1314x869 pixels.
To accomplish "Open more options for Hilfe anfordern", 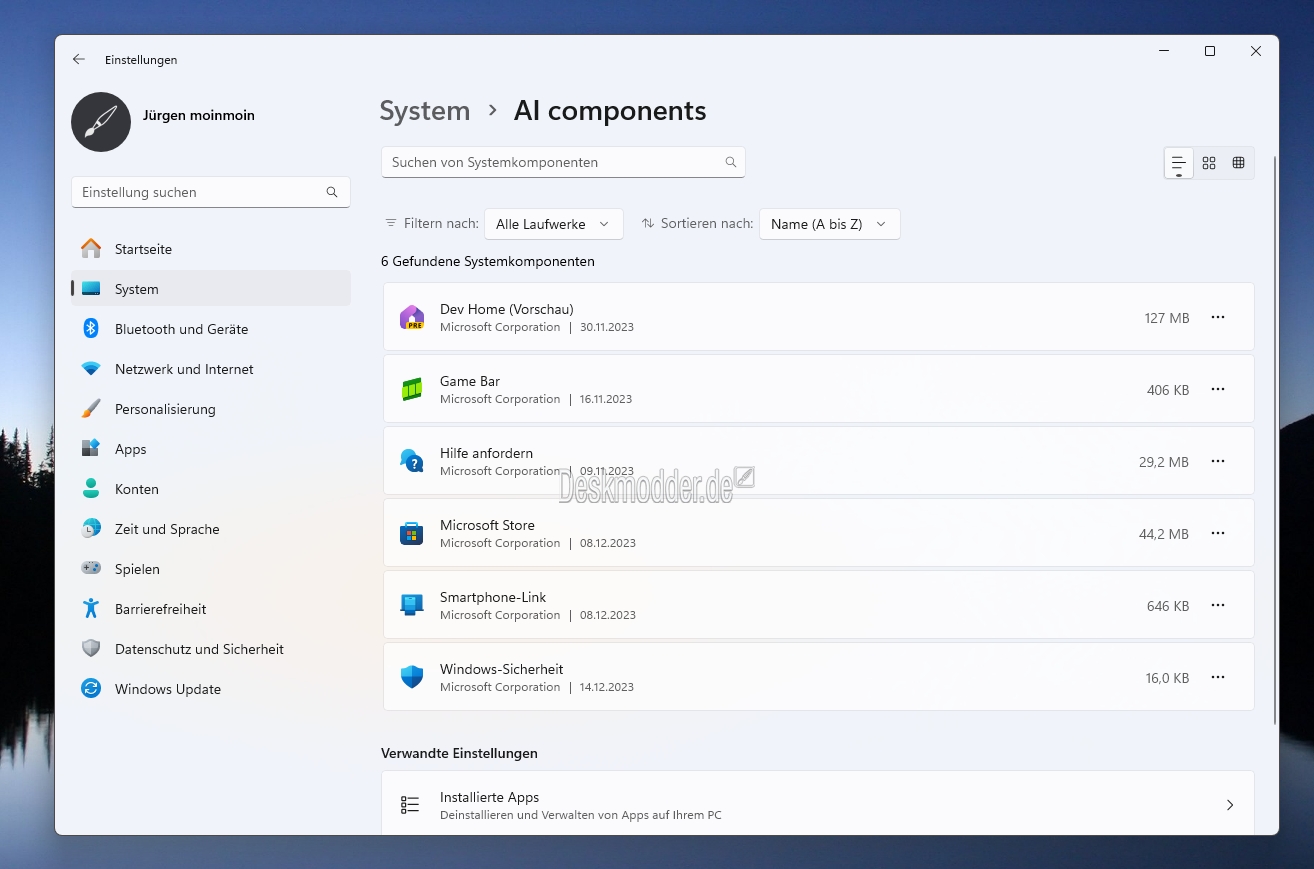I will point(1218,461).
